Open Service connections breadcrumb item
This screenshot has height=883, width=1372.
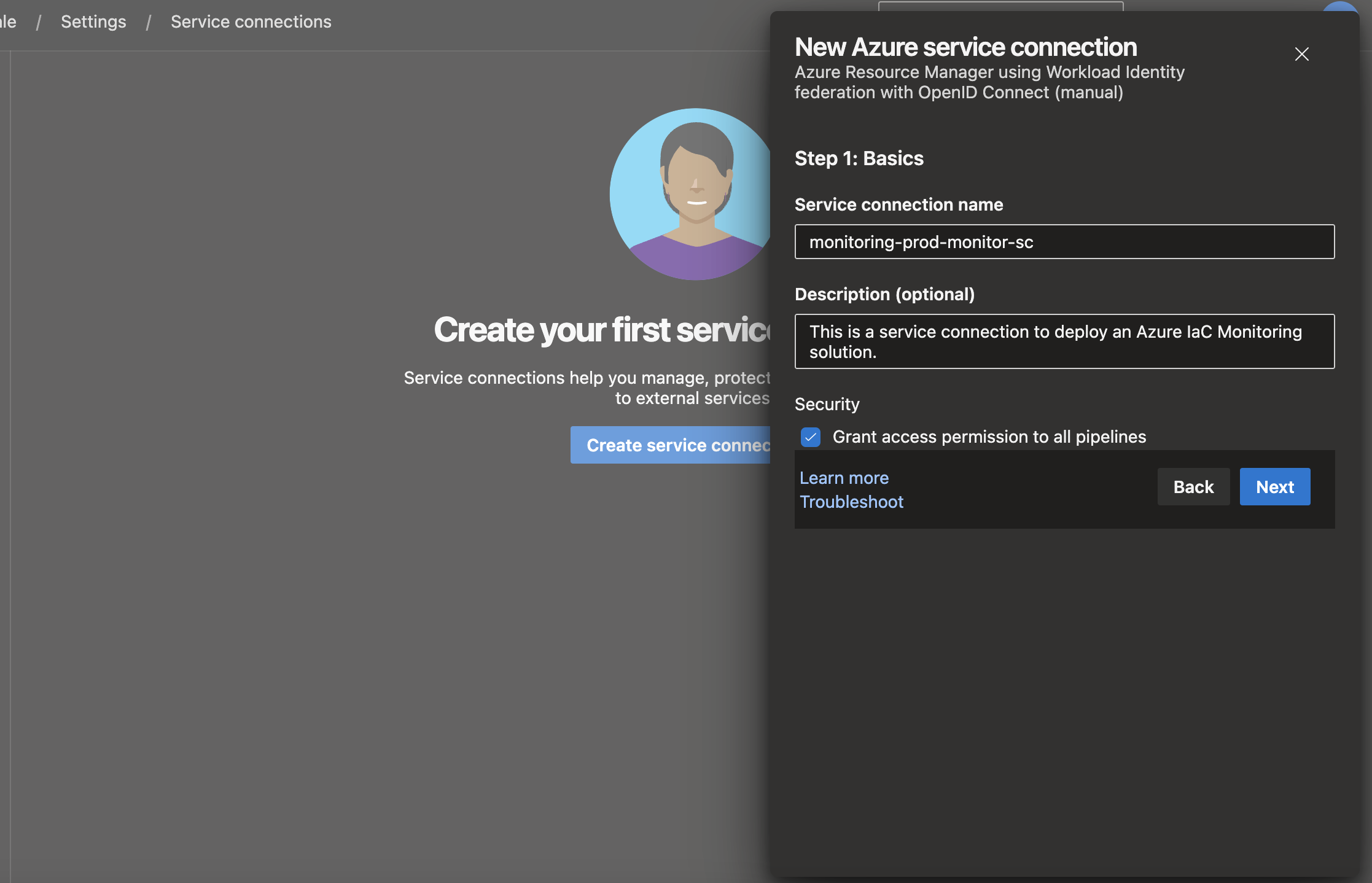(251, 22)
